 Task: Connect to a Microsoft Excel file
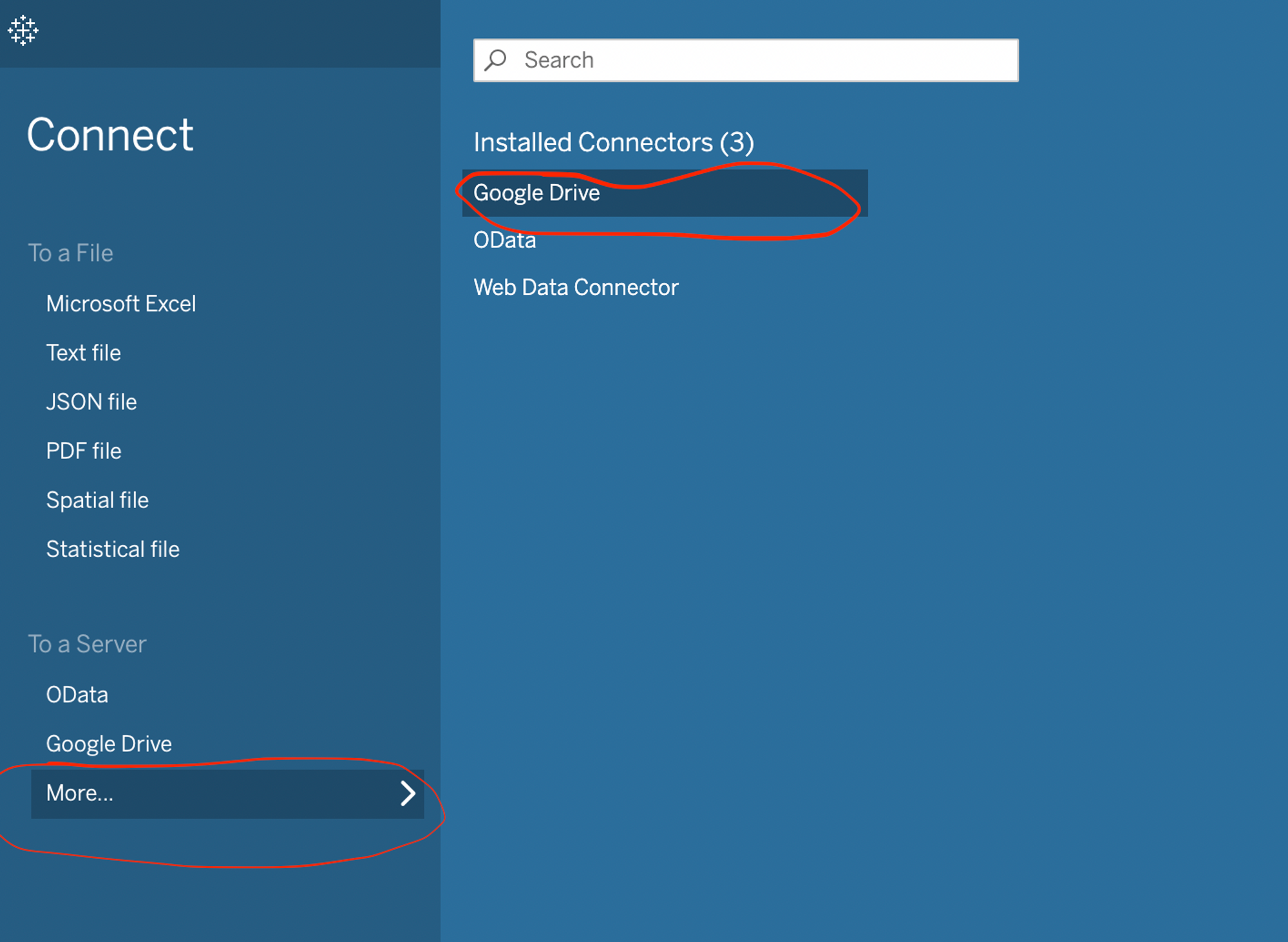(x=120, y=304)
